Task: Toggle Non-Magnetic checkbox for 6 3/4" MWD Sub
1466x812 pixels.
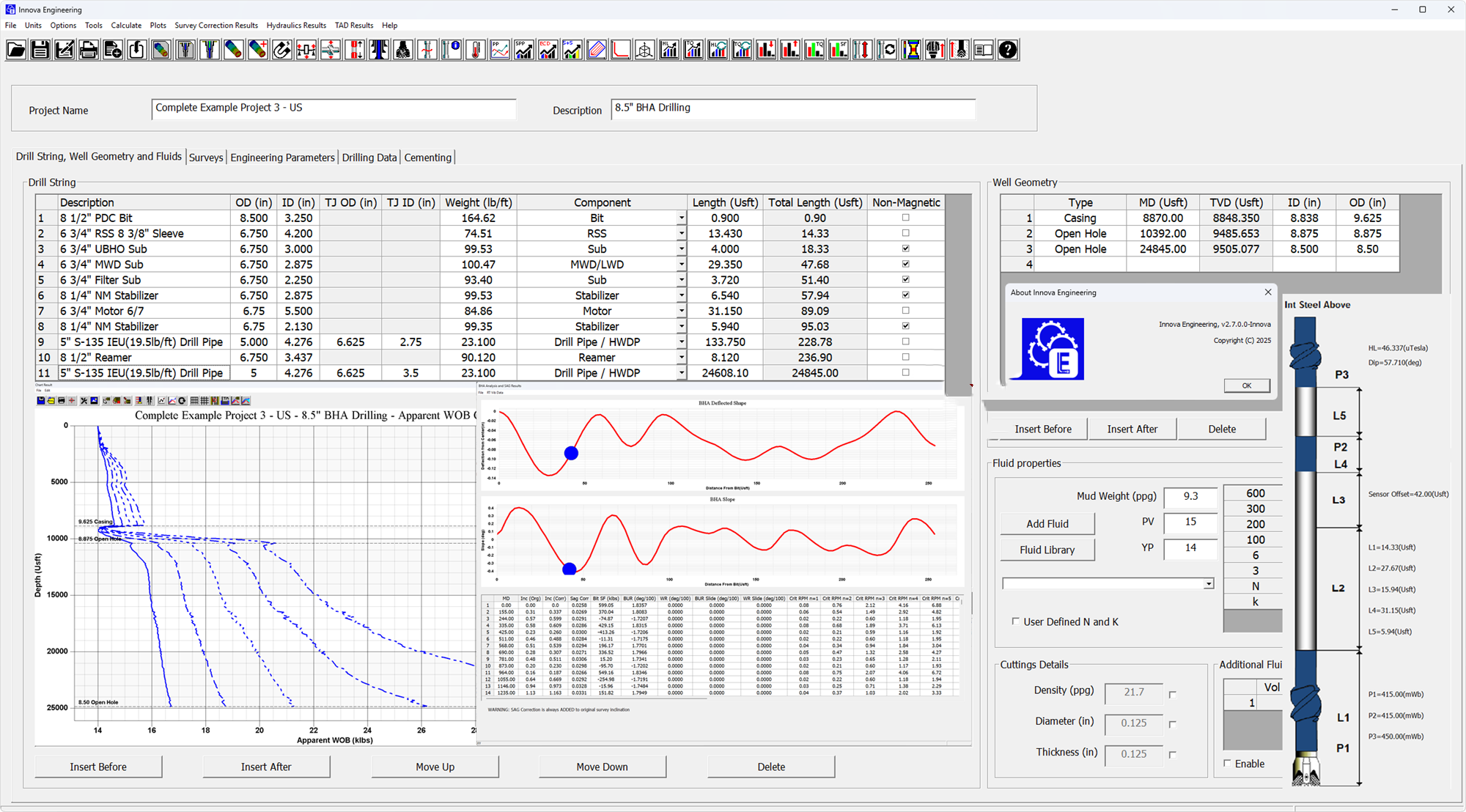Action: tap(906, 264)
